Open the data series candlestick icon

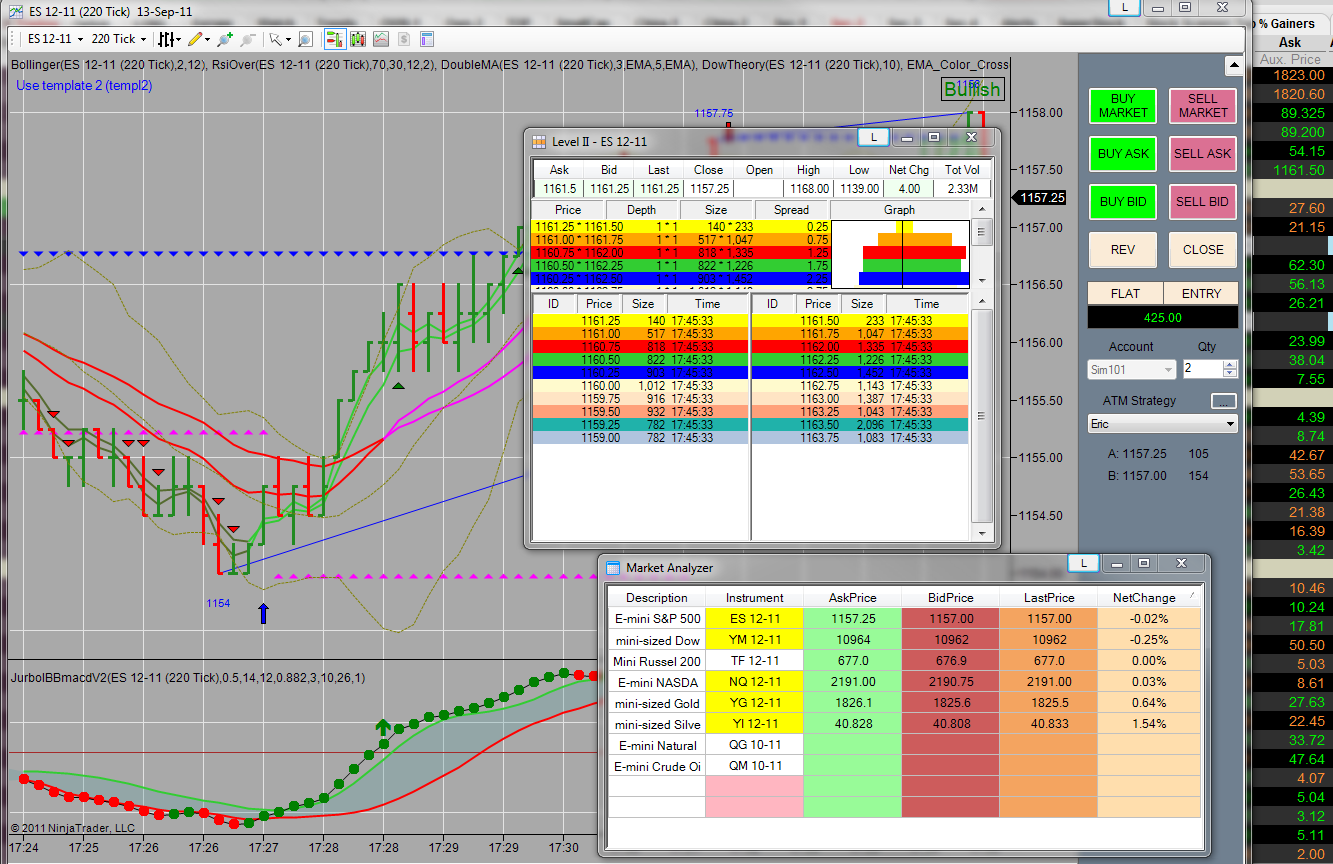pyautogui.click(x=357, y=39)
